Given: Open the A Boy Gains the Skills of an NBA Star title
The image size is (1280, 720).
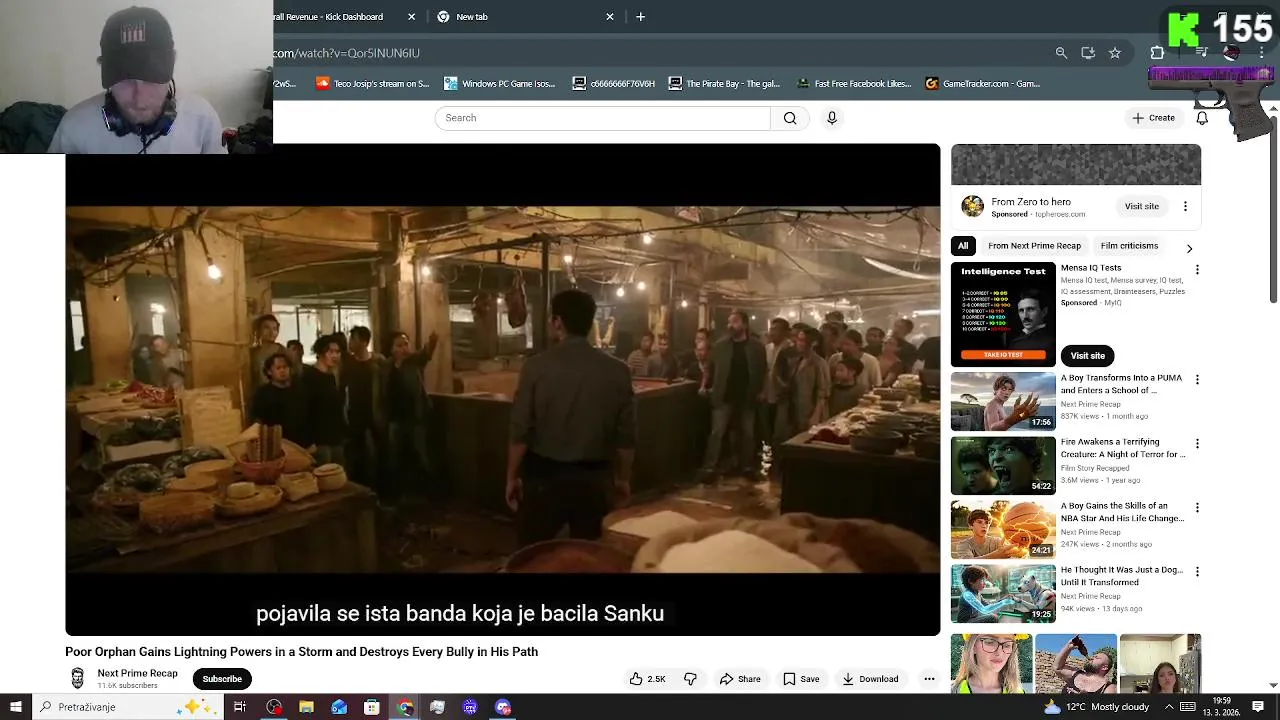Looking at the screenshot, I should point(1122,512).
